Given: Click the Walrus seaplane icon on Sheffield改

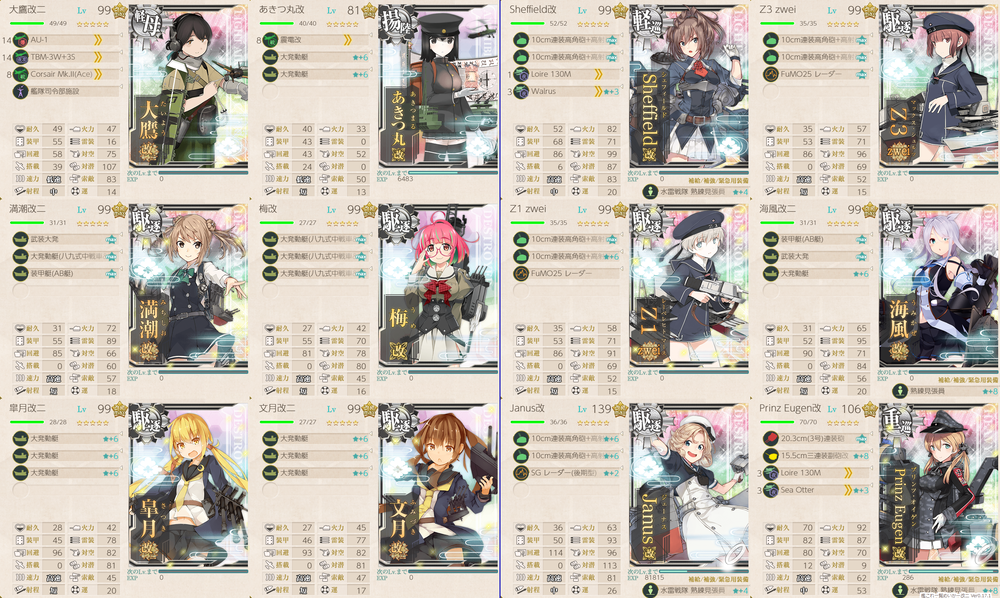Looking at the screenshot, I should [x=521, y=91].
